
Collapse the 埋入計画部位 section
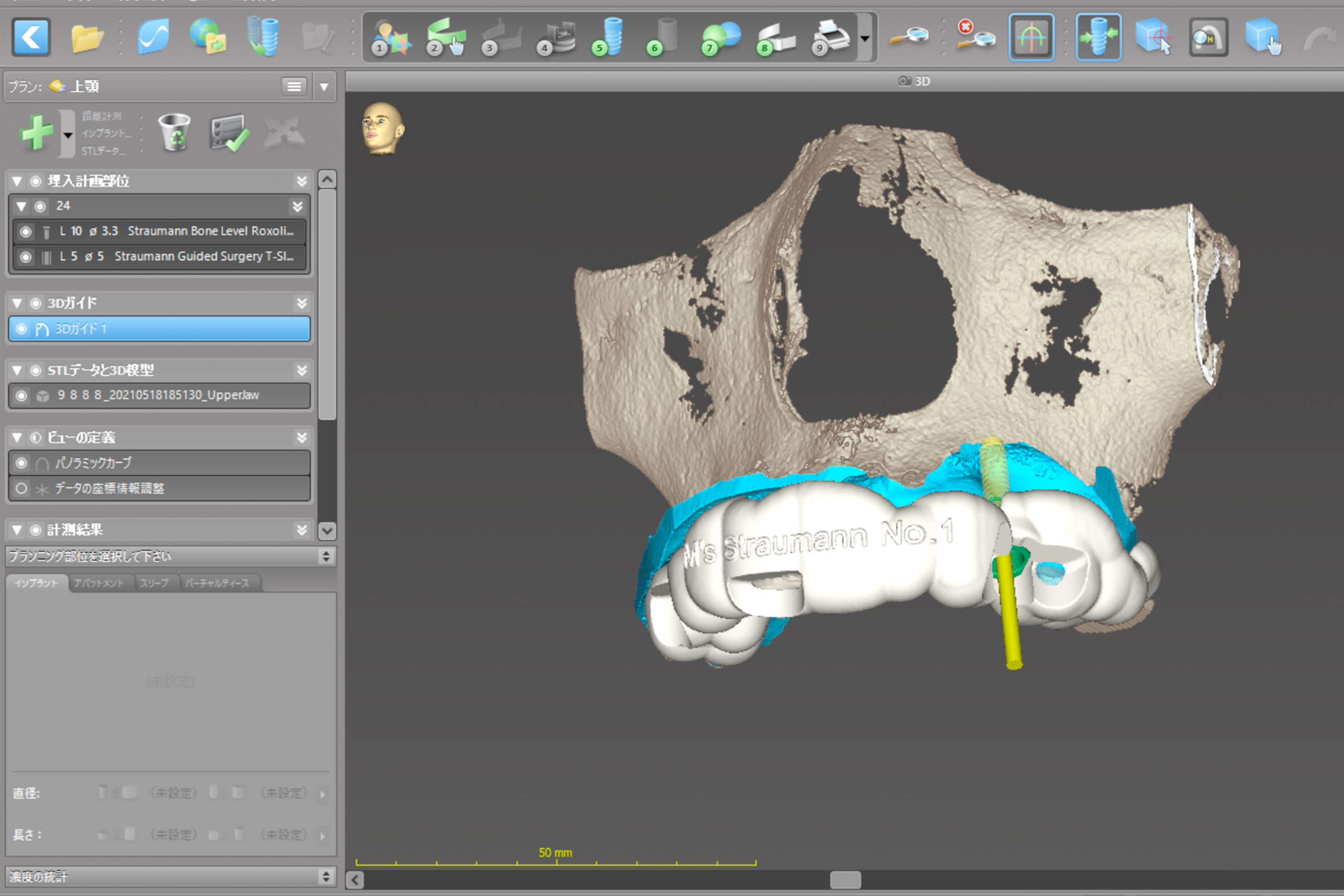tap(17, 182)
